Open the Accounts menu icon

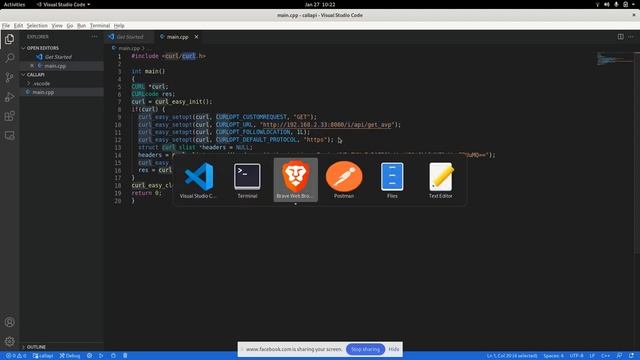(x=9, y=322)
